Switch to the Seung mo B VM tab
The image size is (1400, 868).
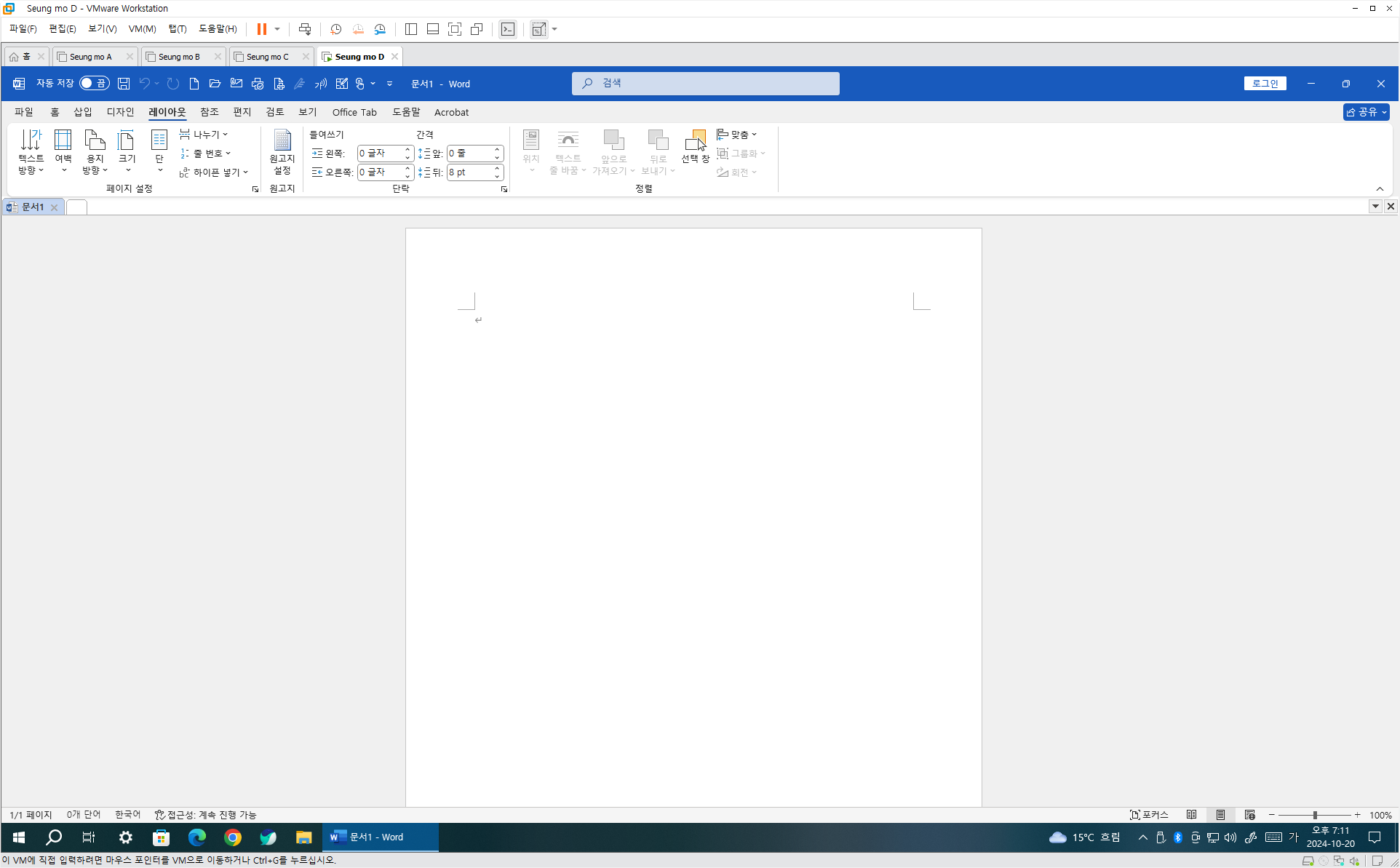pos(179,57)
